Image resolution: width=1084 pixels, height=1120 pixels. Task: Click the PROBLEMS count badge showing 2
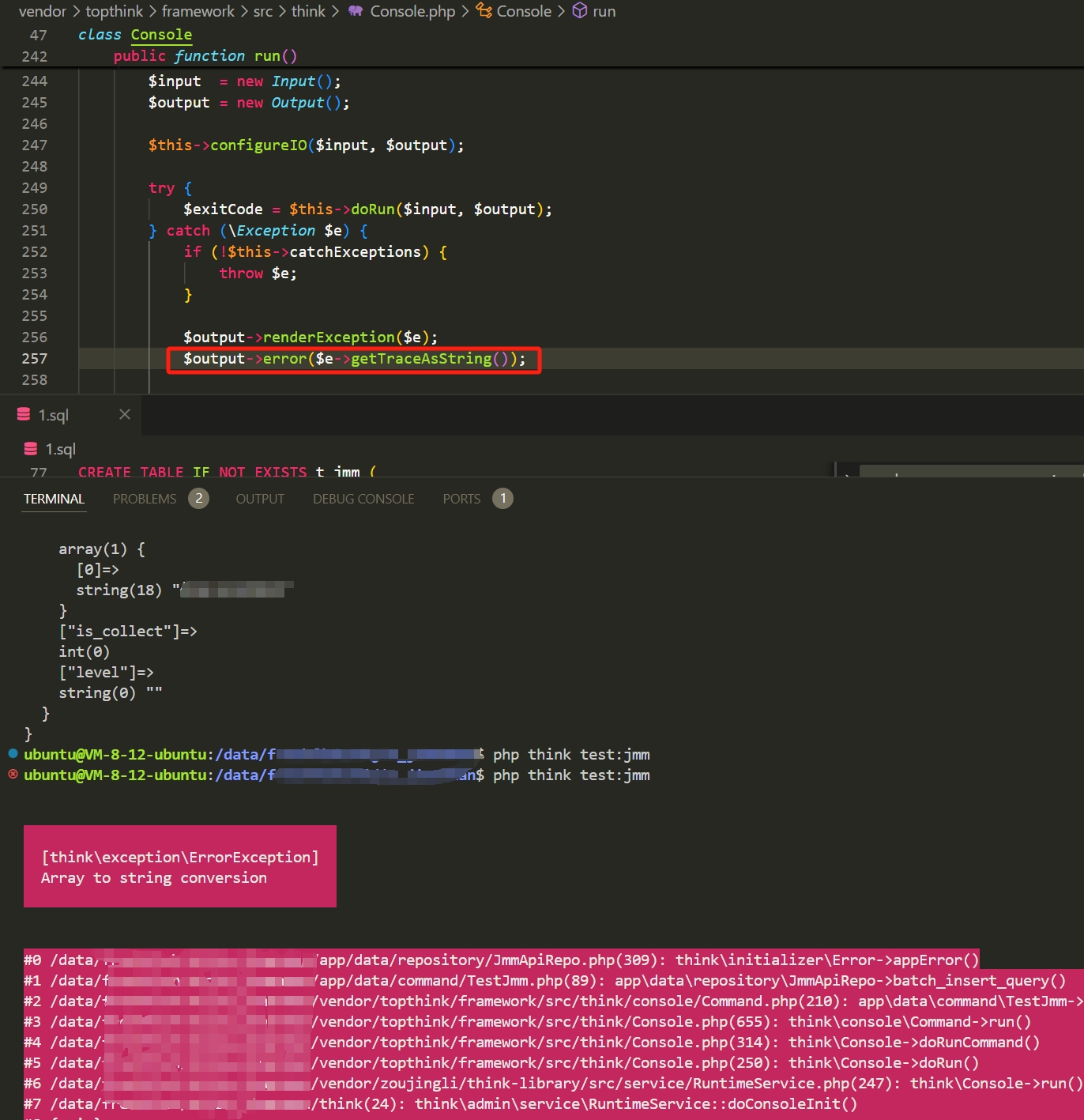pyautogui.click(x=199, y=498)
